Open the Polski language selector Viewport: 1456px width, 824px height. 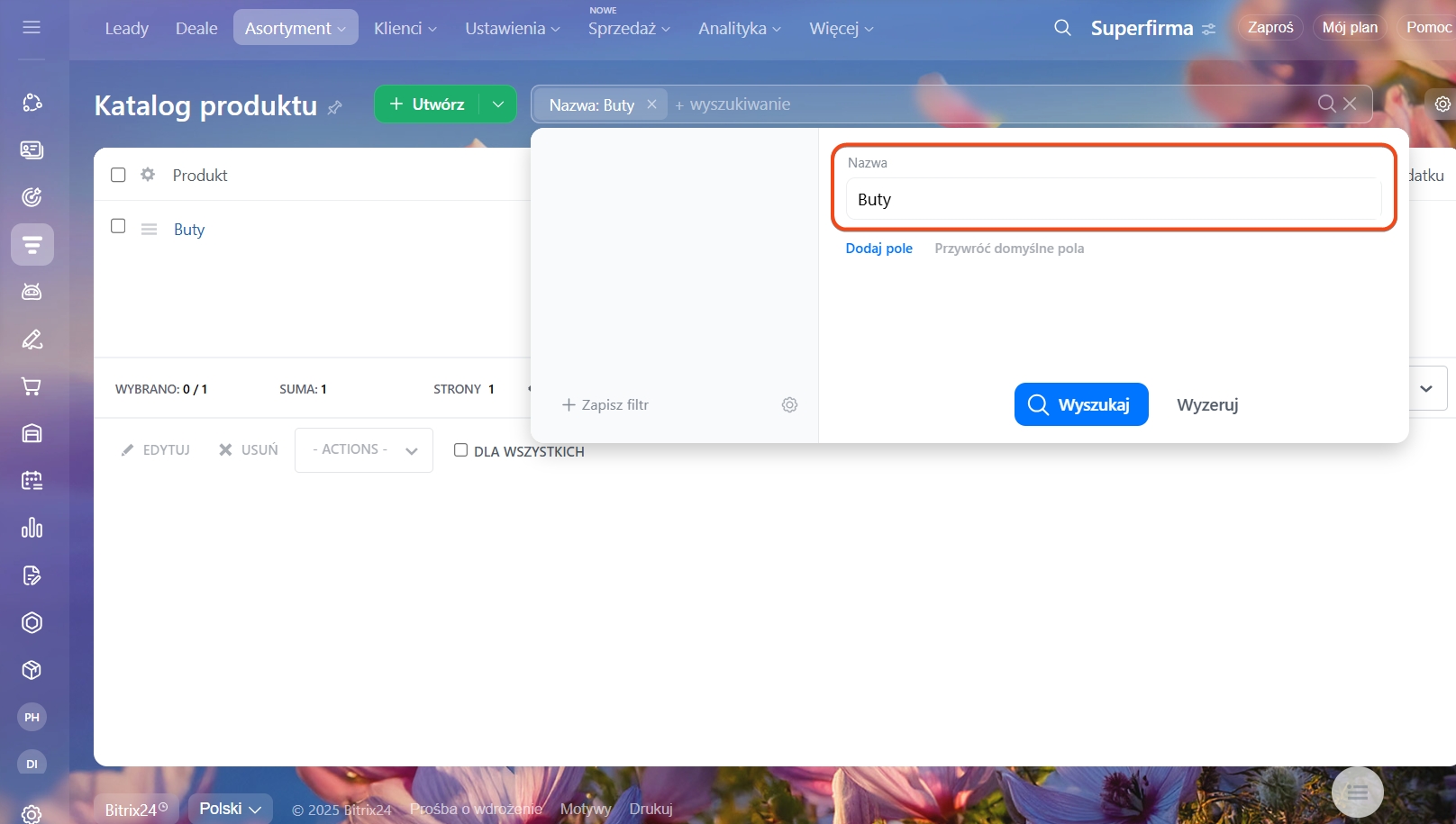[231, 809]
